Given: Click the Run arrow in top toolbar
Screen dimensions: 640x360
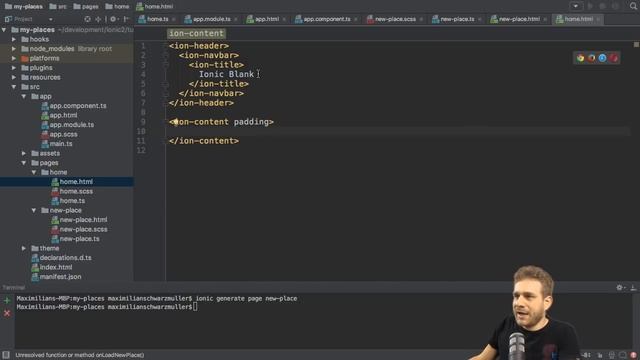Looking at the screenshot, I should coord(590,6).
